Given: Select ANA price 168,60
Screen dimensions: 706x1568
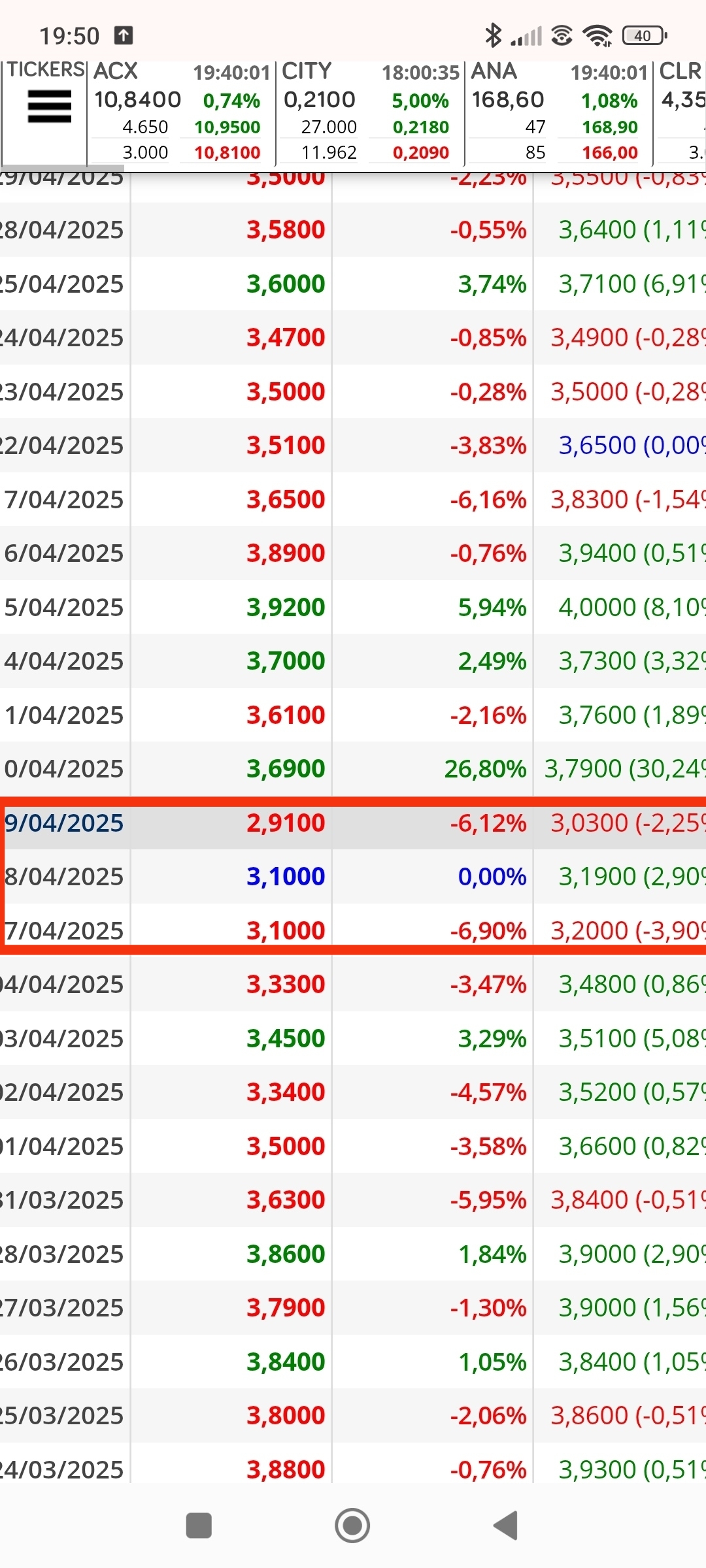Looking at the screenshot, I should pos(508,100).
